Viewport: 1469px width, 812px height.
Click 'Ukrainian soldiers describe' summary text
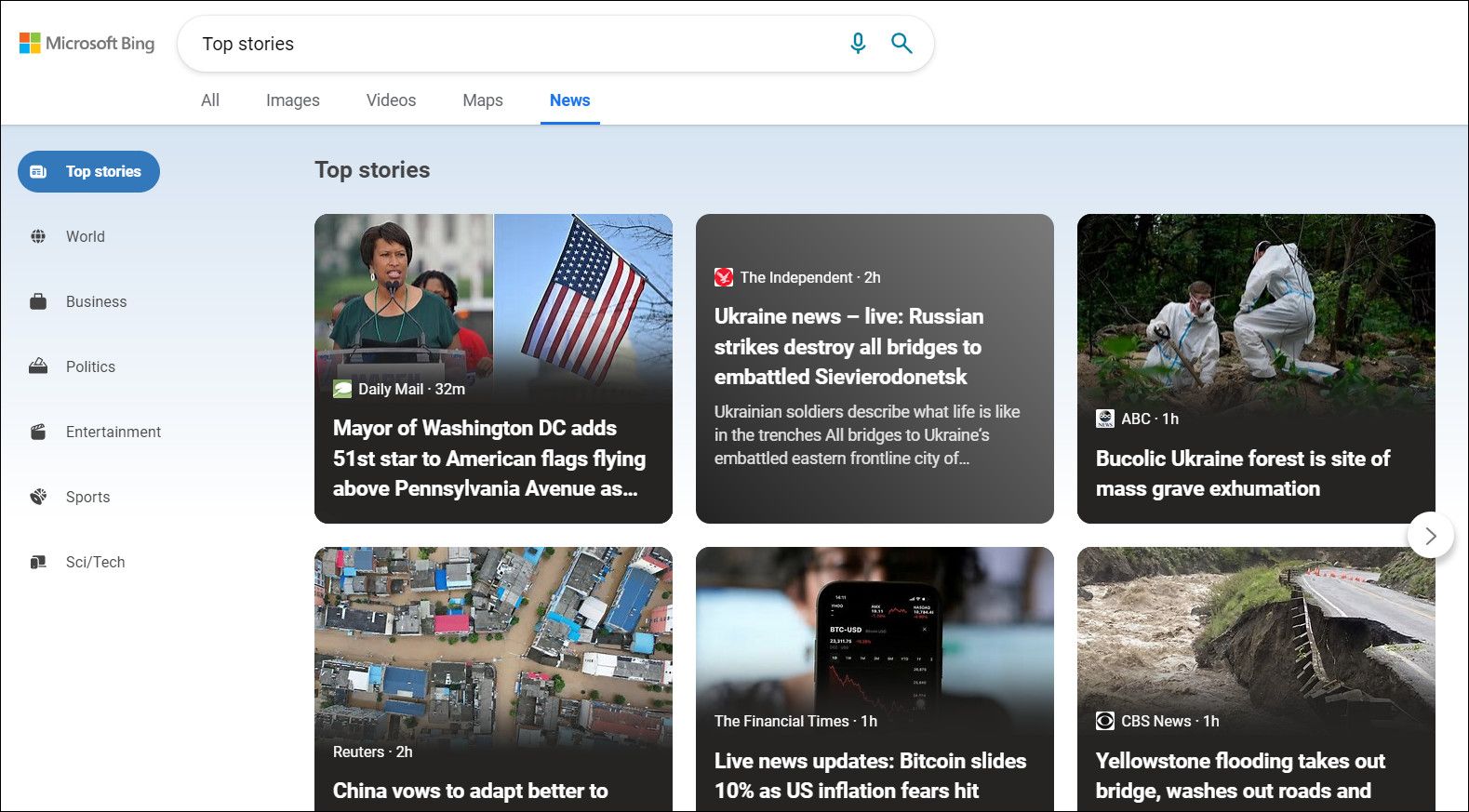[867, 435]
